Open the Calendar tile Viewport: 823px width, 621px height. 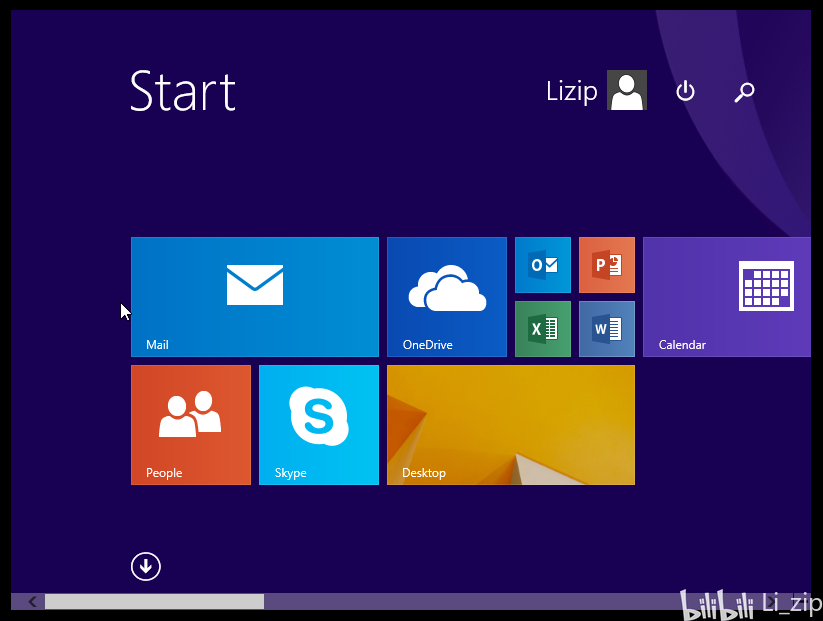[x=727, y=297]
